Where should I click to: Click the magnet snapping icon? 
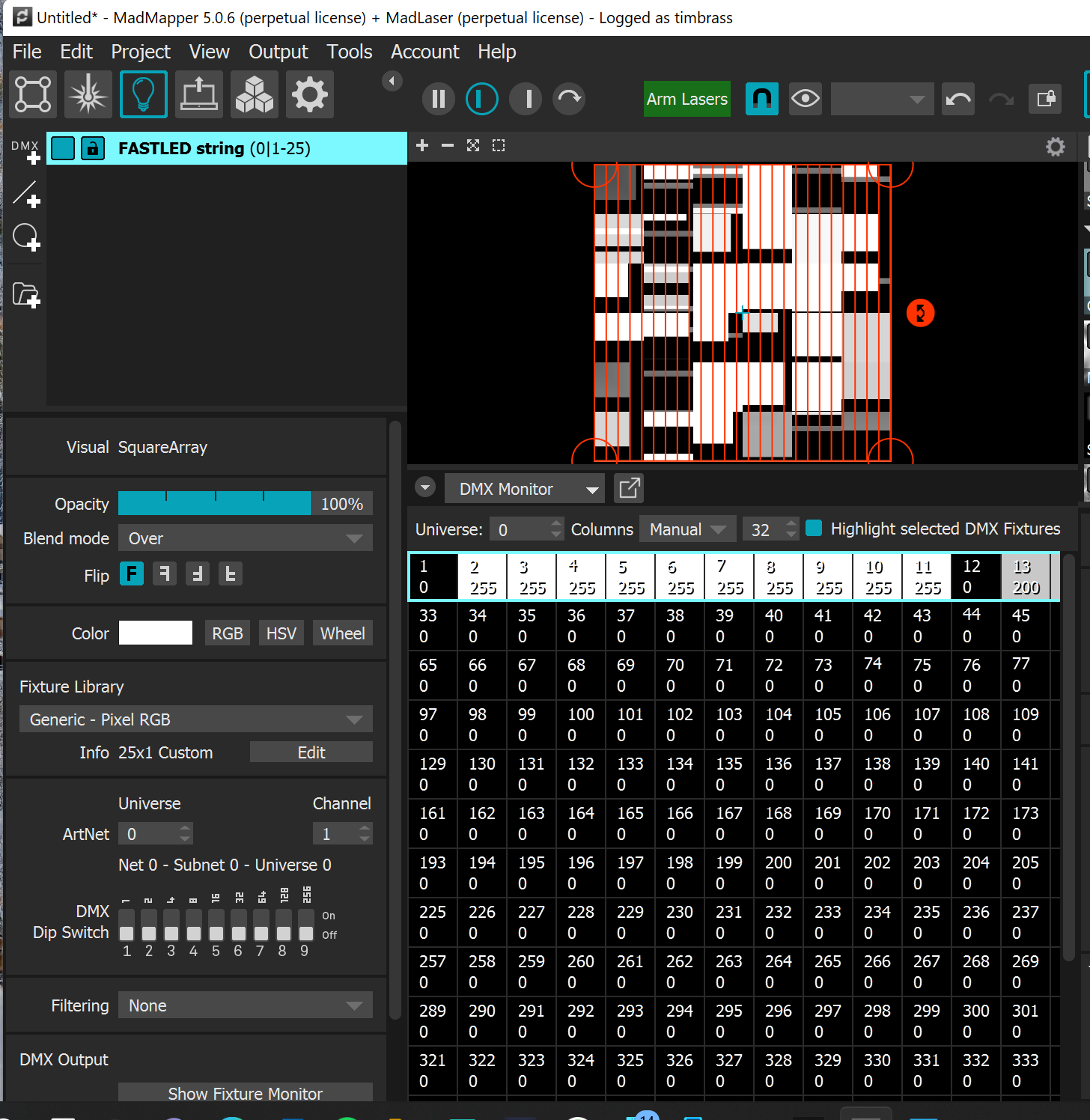(762, 99)
